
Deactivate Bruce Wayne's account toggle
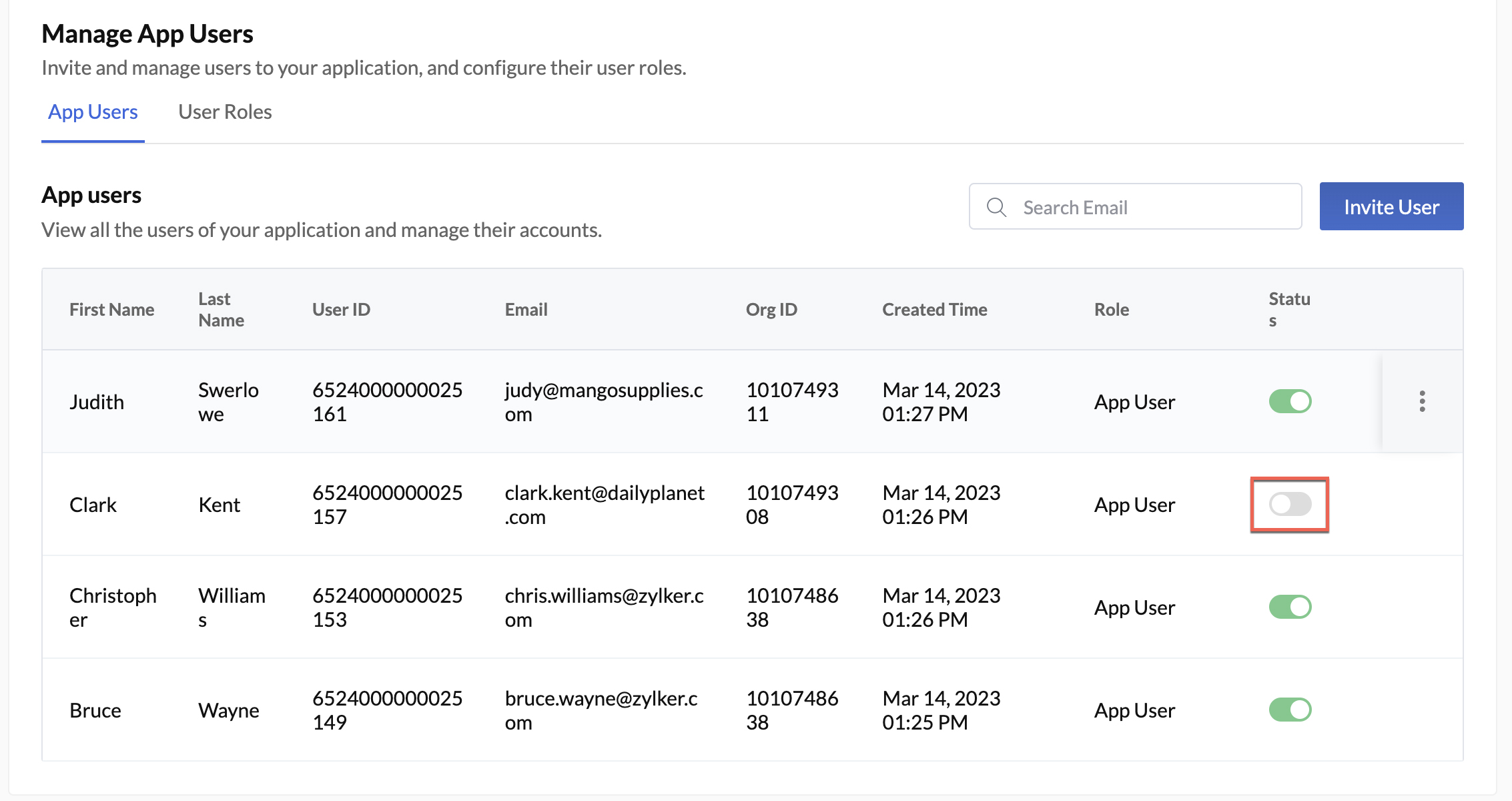point(1289,710)
